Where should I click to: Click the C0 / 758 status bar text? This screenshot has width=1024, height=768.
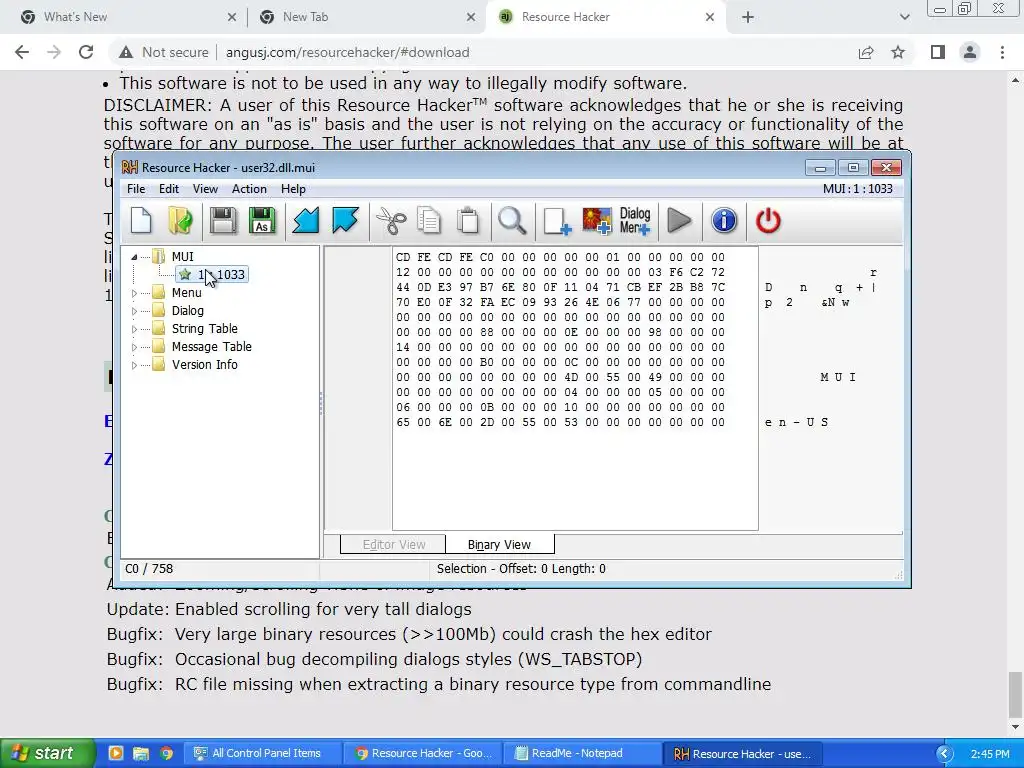click(149, 569)
